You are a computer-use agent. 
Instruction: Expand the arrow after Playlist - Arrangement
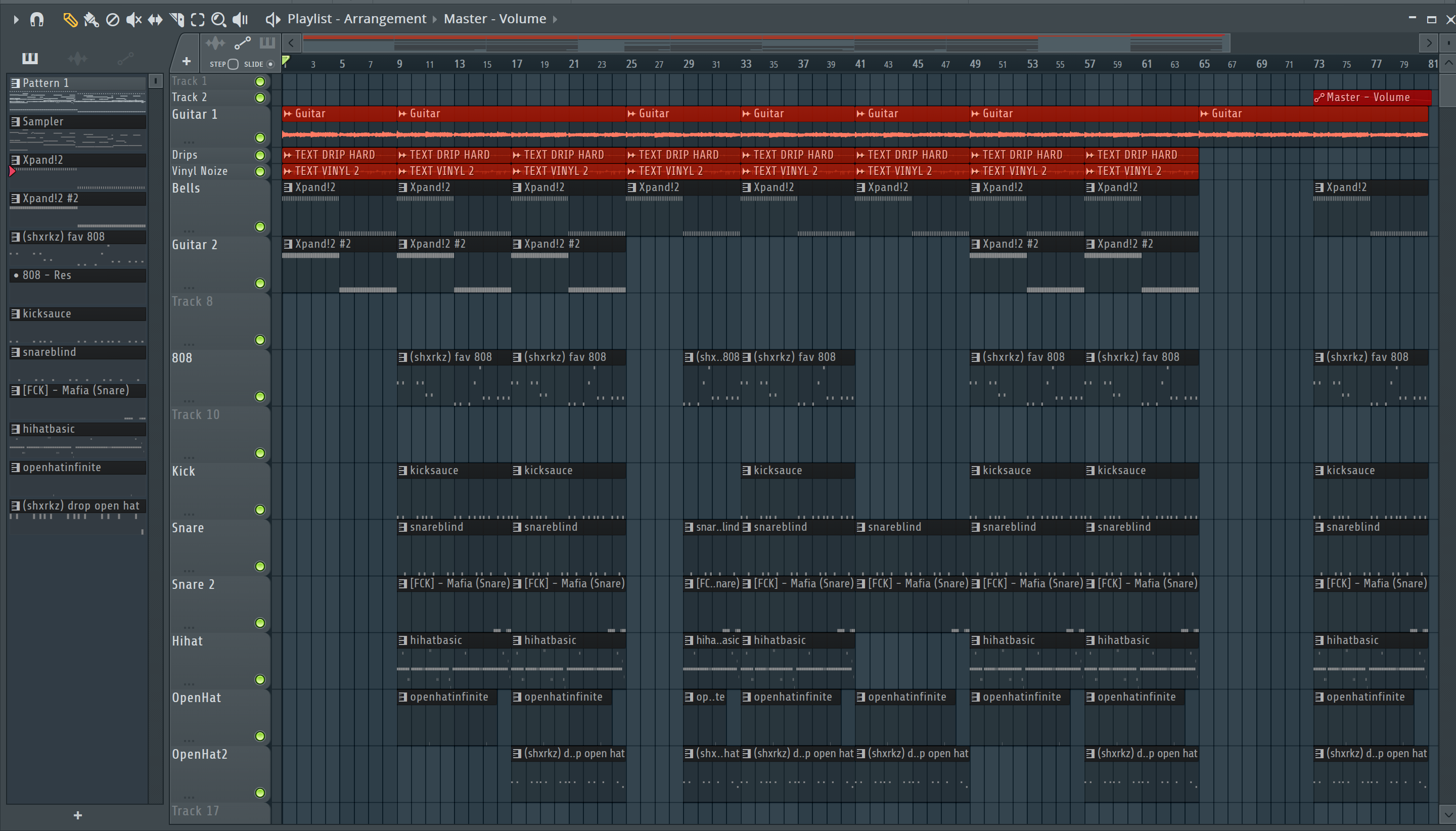tap(435, 19)
